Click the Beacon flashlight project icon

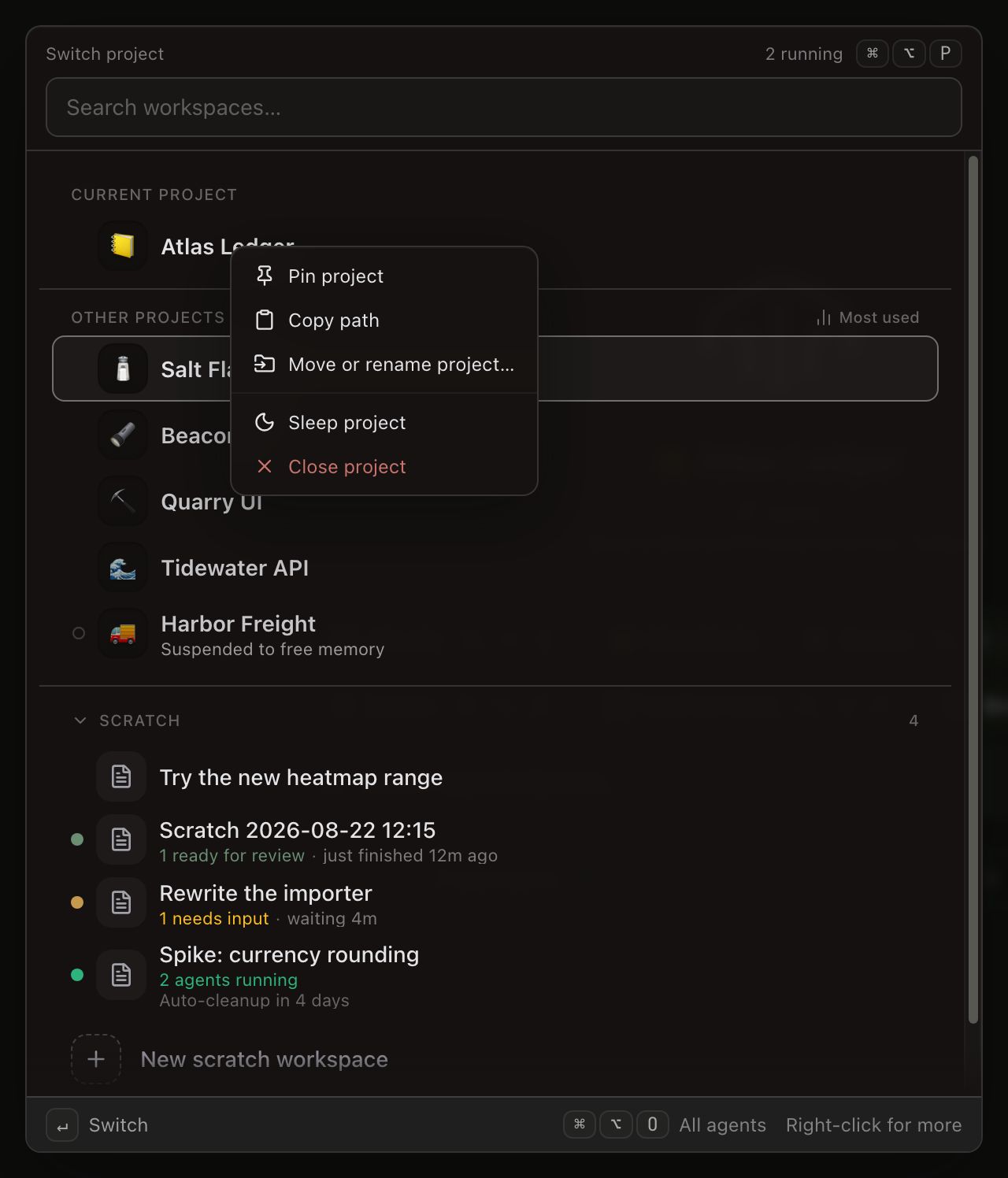pos(123,435)
